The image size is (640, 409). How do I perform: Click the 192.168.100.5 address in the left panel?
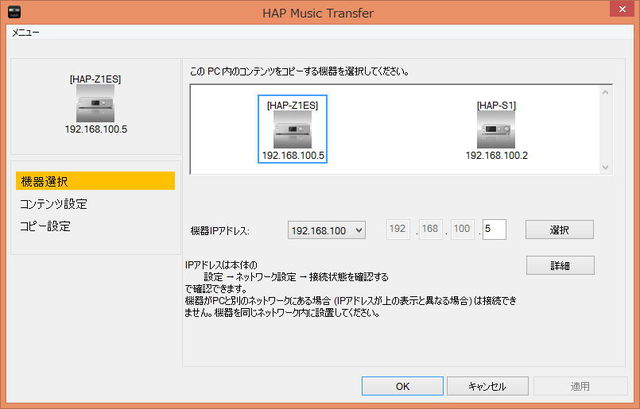coord(96,129)
